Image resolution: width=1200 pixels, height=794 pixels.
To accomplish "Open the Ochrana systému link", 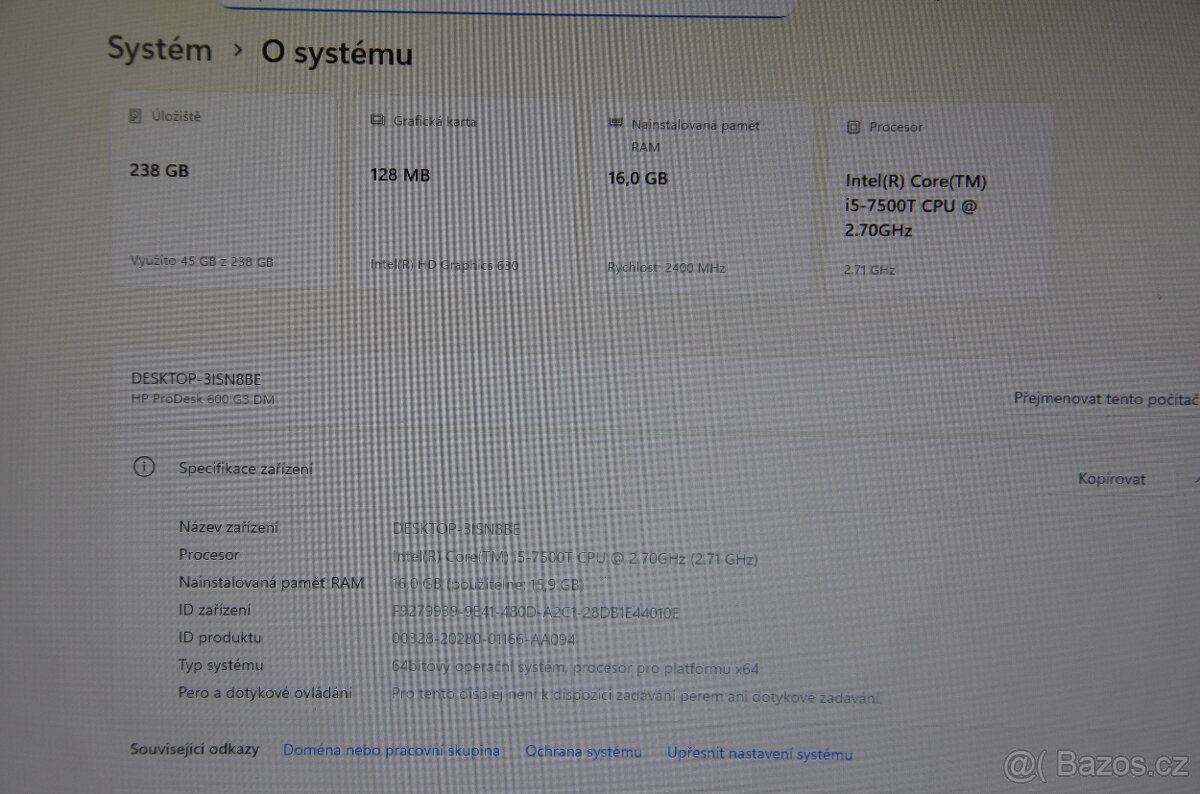I will click(x=584, y=752).
